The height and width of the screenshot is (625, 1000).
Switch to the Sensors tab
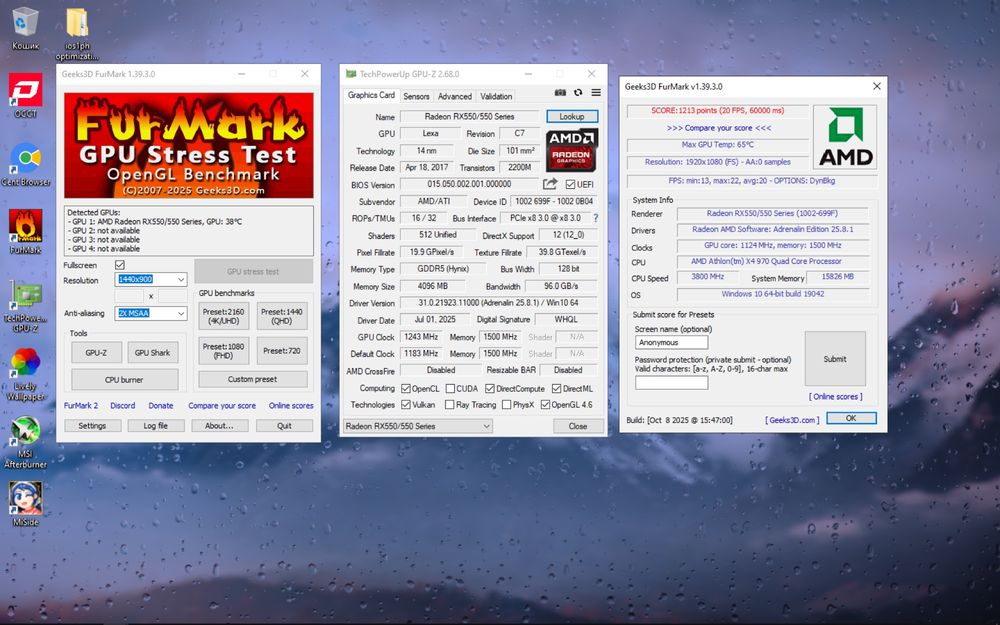click(x=416, y=96)
